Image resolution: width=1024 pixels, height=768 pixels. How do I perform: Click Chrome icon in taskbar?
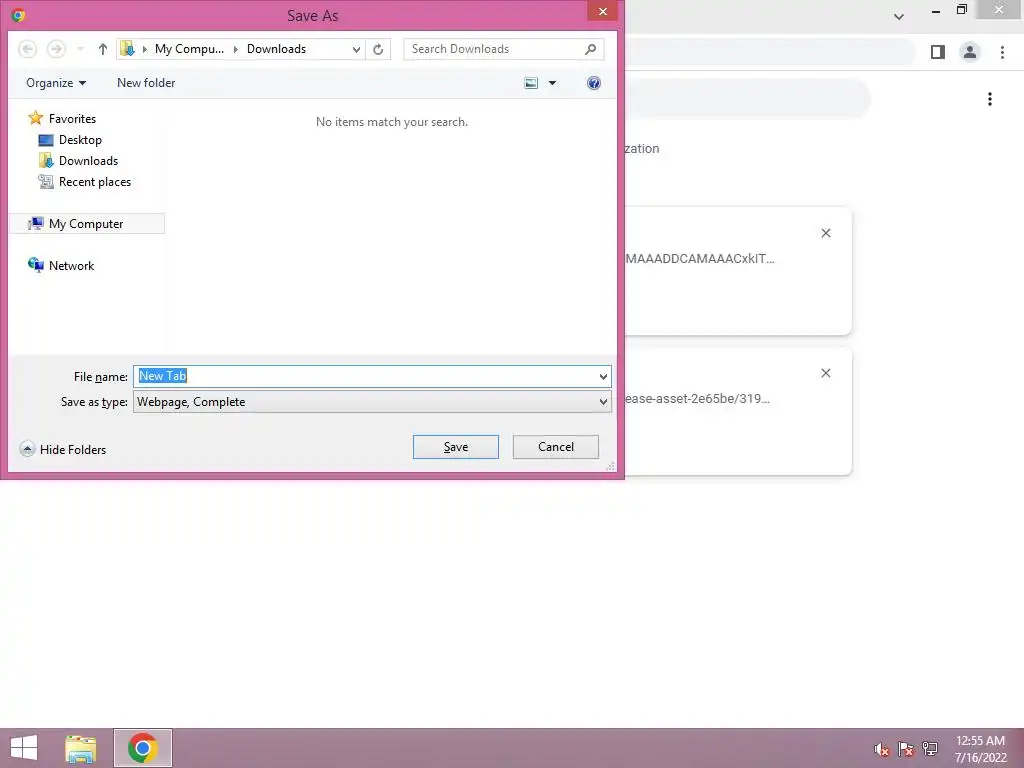pyautogui.click(x=143, y=748)
